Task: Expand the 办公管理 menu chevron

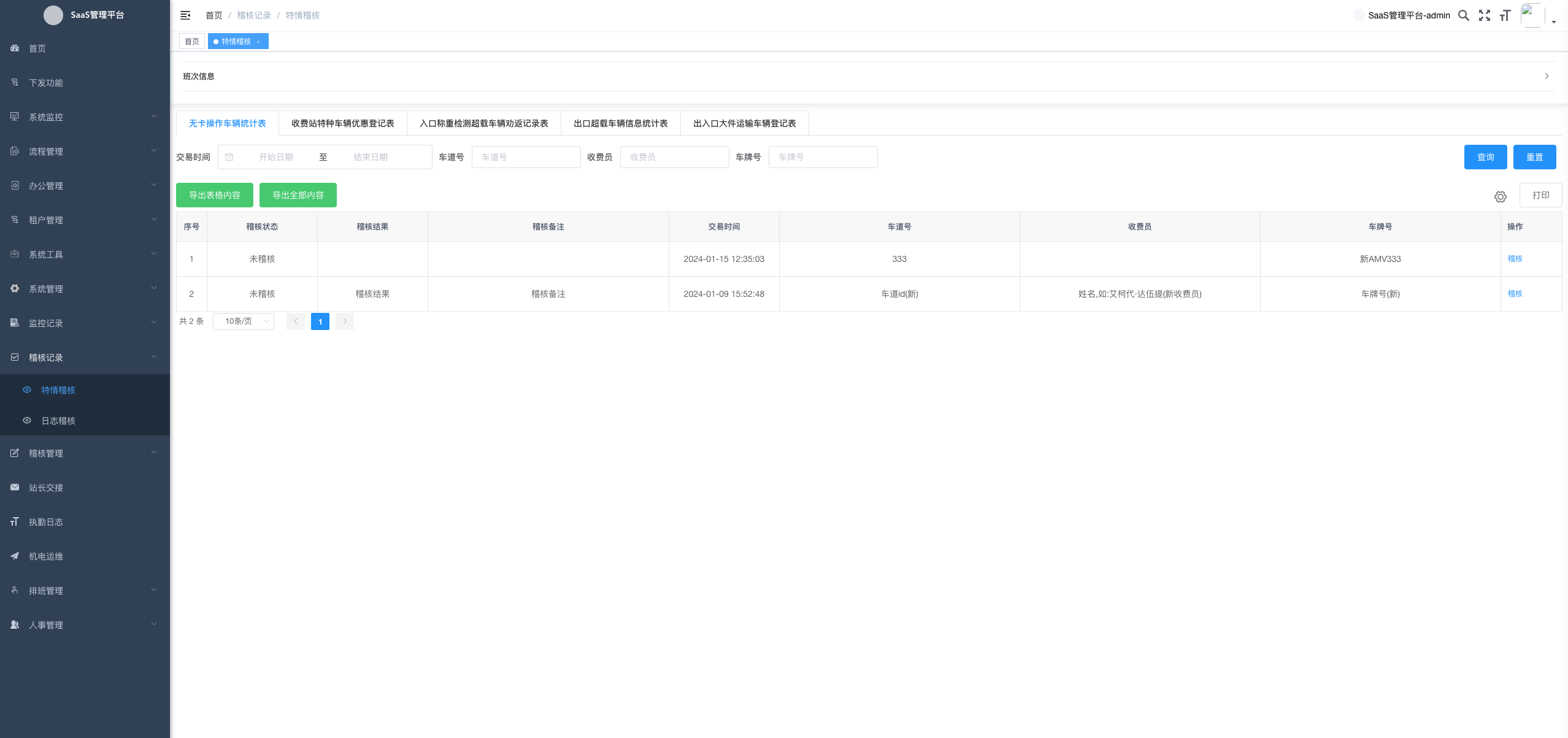Action: [x=154, y=185]
